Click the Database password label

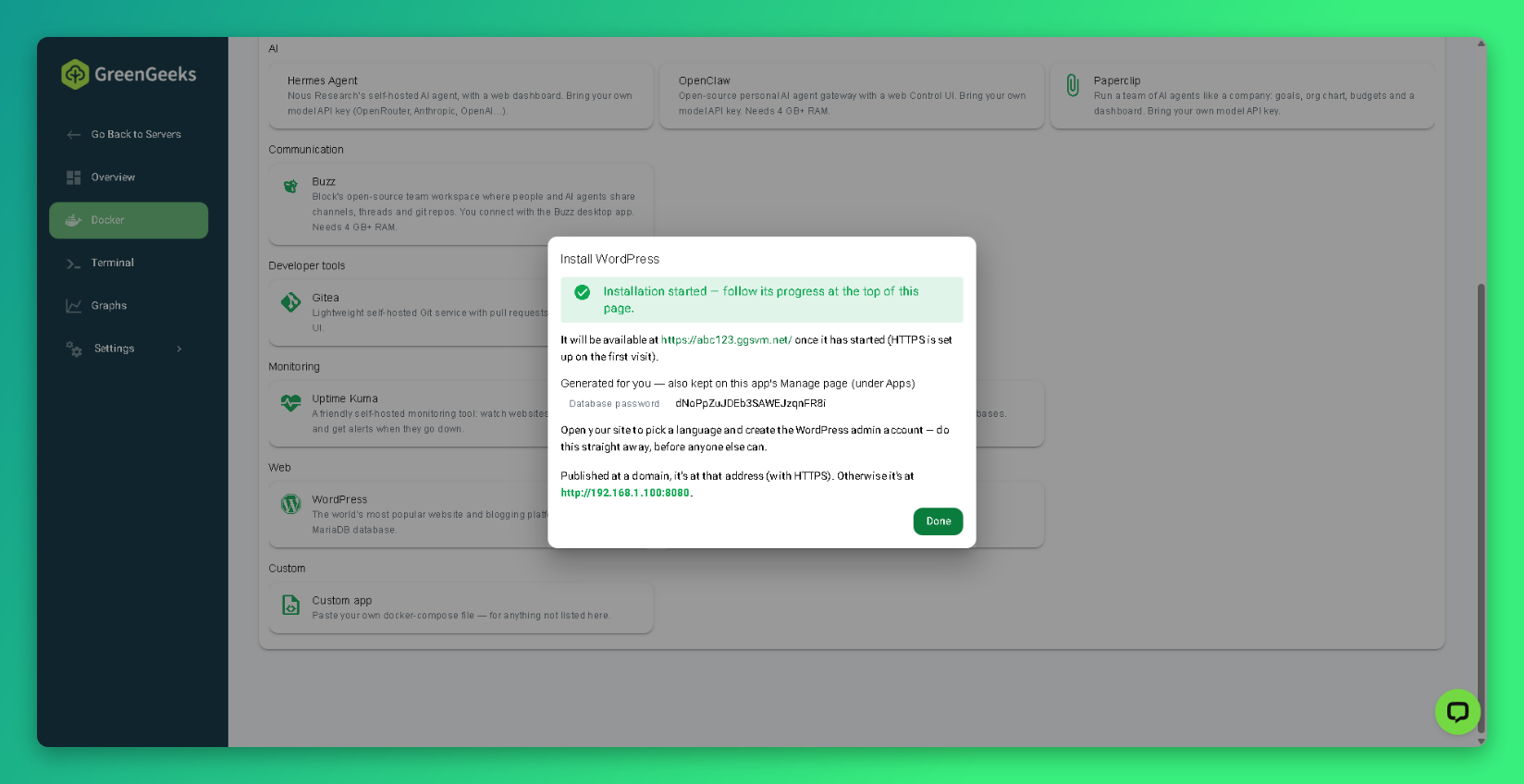point(614,404)
